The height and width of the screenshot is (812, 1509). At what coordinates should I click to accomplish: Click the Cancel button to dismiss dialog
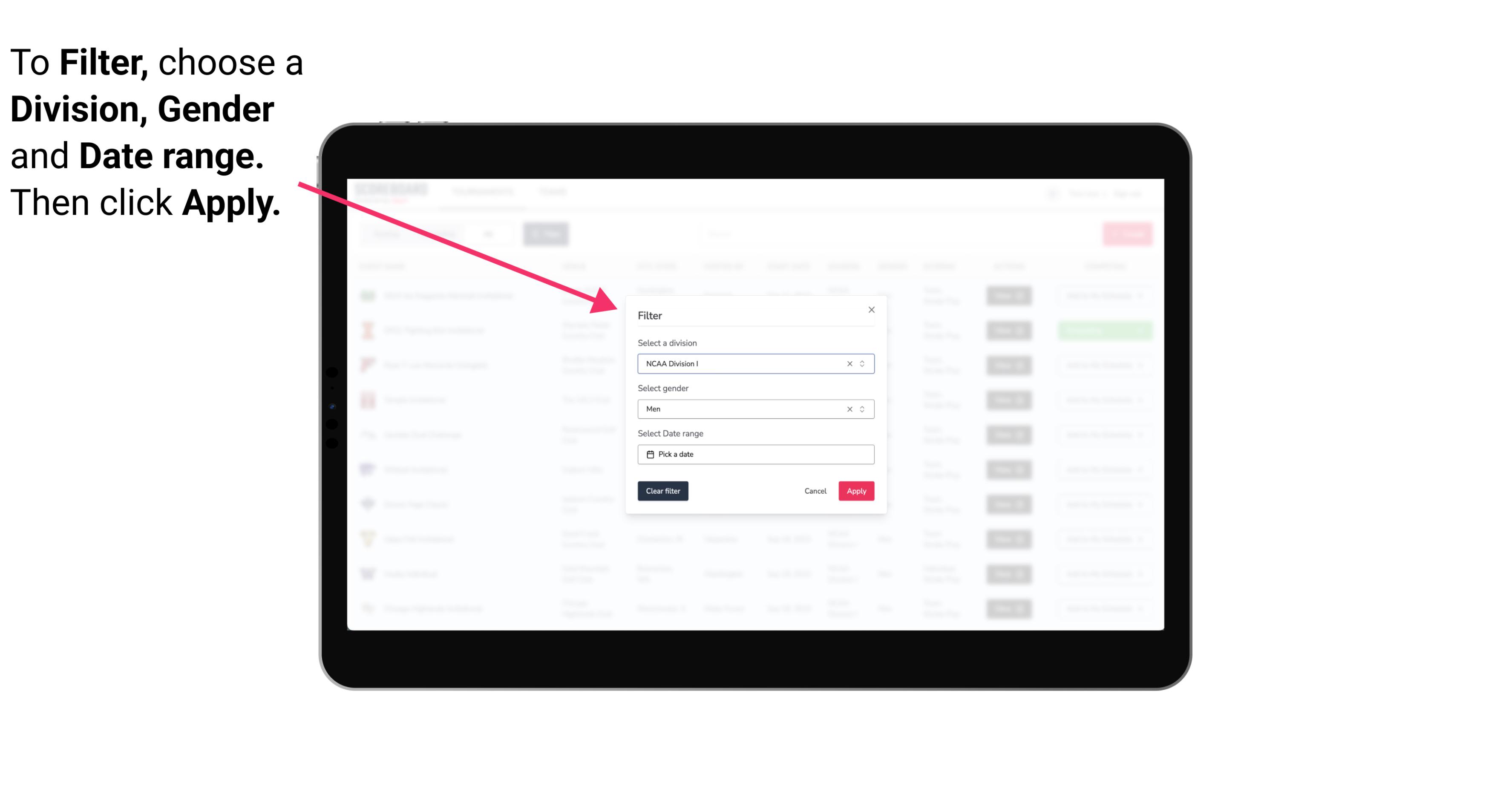point(815,491)
